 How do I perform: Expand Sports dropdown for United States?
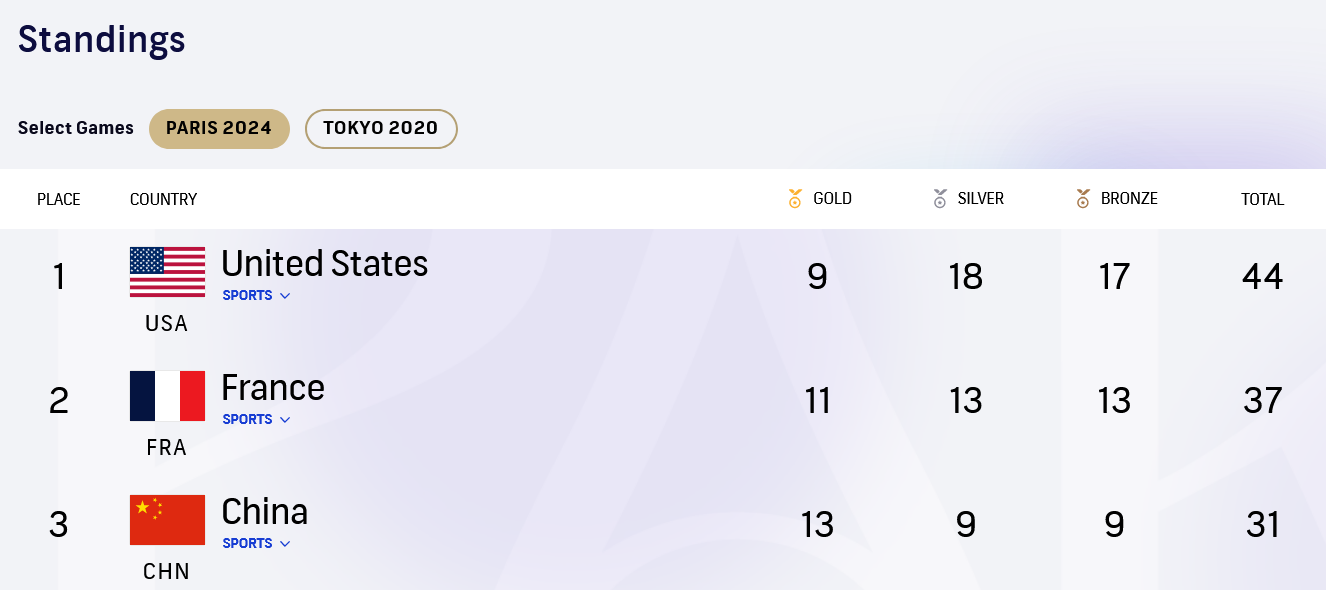(x=256, y=296)
